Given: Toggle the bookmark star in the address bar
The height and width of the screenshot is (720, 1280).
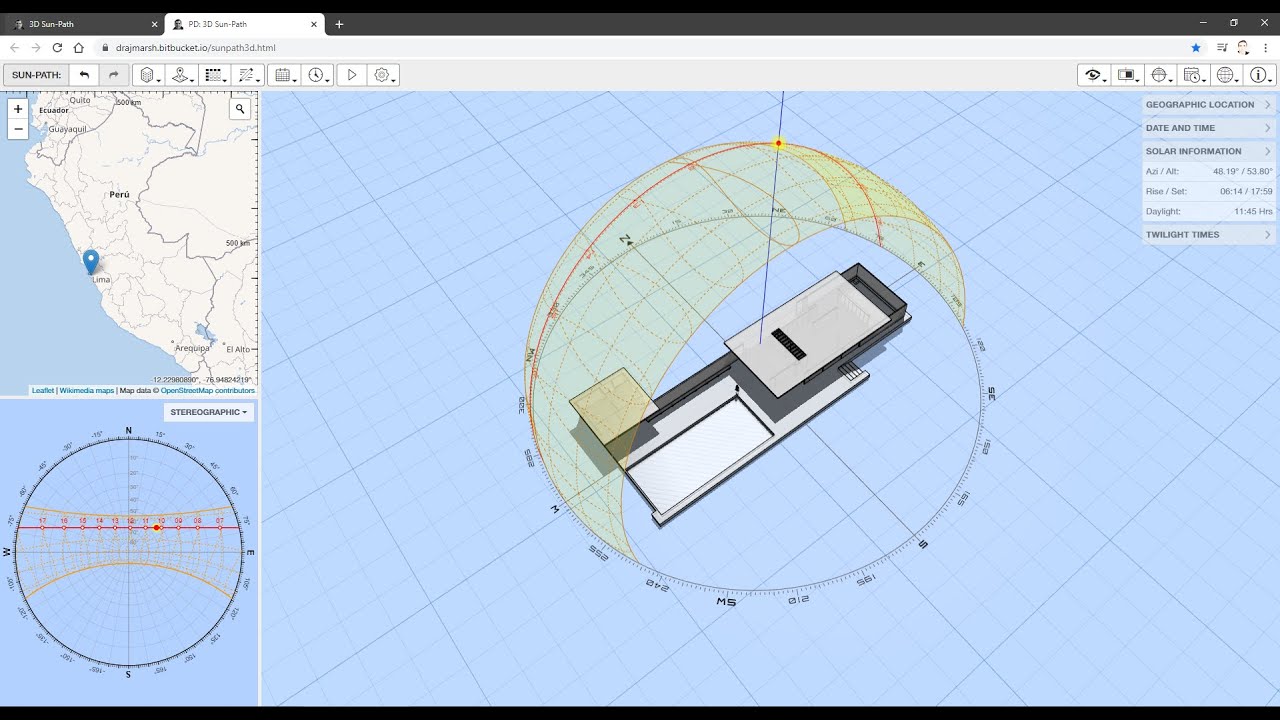Looking at the screenshot, I should [1196, 47].
